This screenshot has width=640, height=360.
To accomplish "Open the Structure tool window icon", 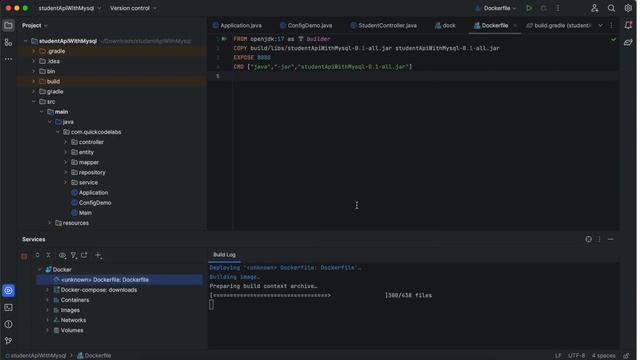I will tap(8, 42).
